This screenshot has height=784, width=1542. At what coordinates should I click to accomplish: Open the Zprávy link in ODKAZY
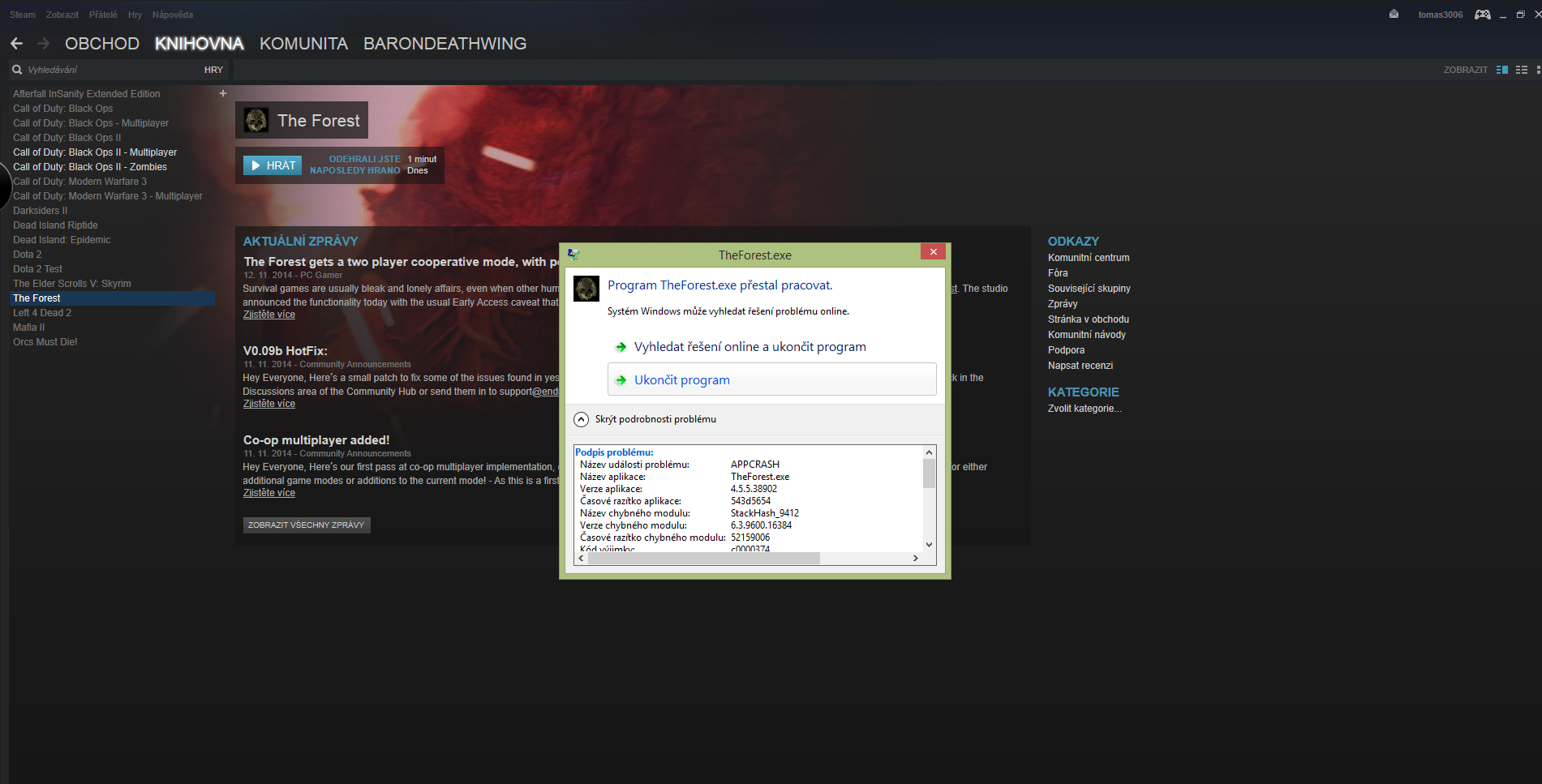coord(1063,304)
